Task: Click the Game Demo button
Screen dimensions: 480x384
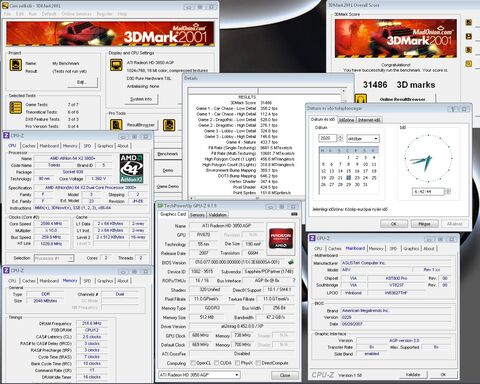Action: [x=168, y=186]
